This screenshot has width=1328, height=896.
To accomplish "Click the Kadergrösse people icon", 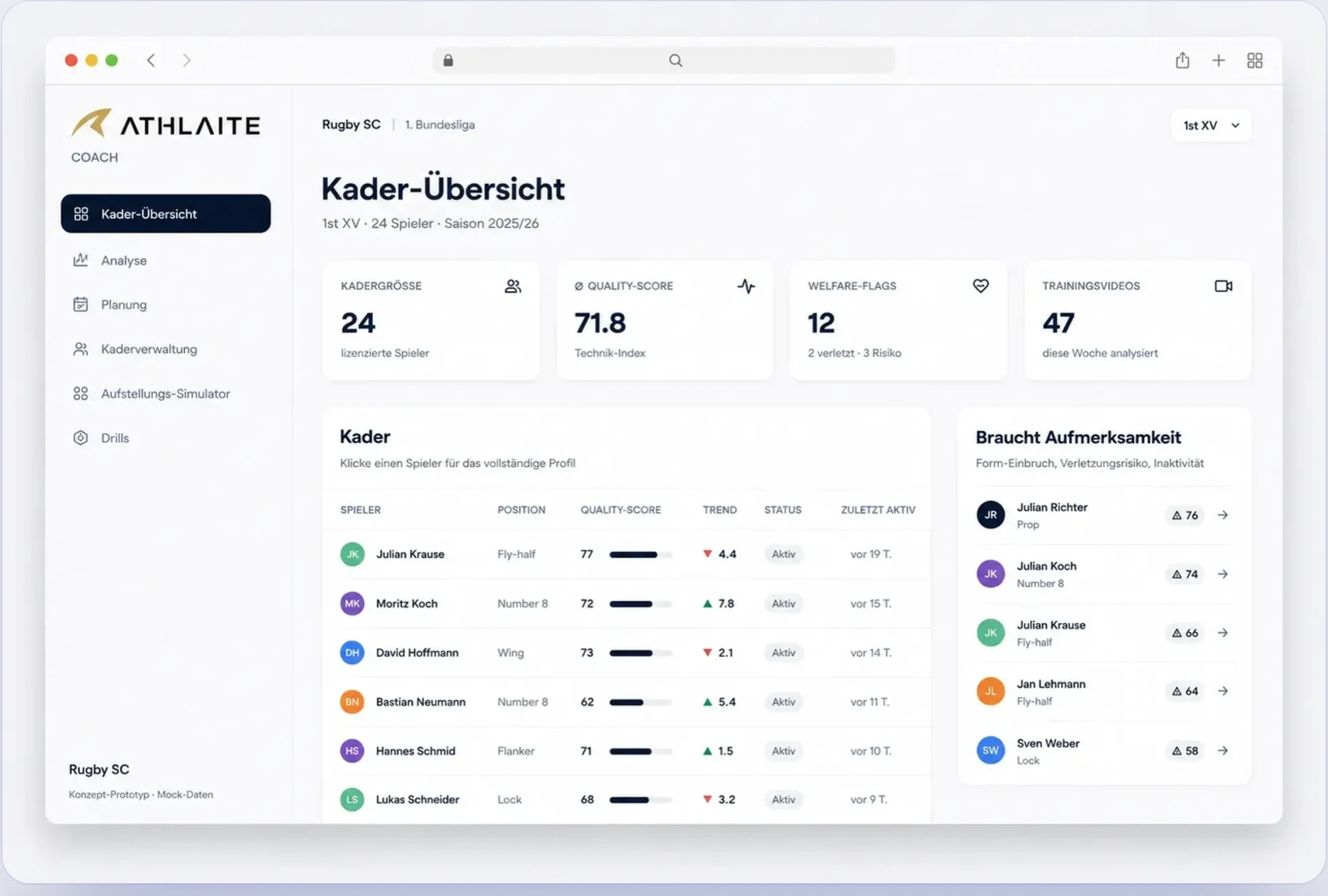I will (x=513, y=286).
